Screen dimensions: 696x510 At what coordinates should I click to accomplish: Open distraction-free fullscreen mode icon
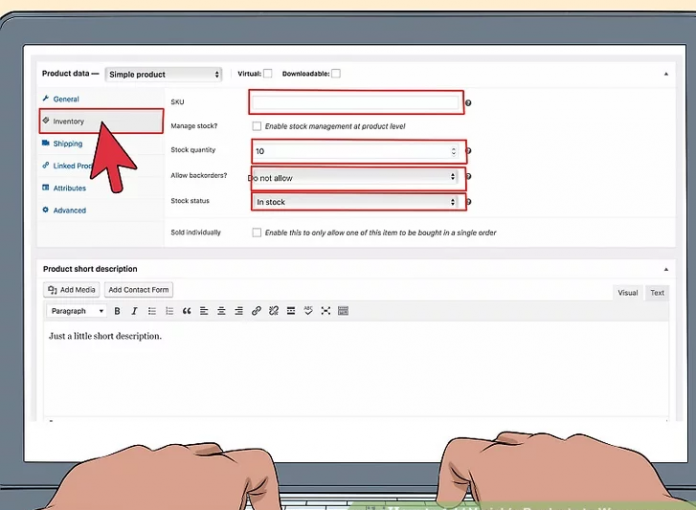pyautogui.click(x=325, y=311)
